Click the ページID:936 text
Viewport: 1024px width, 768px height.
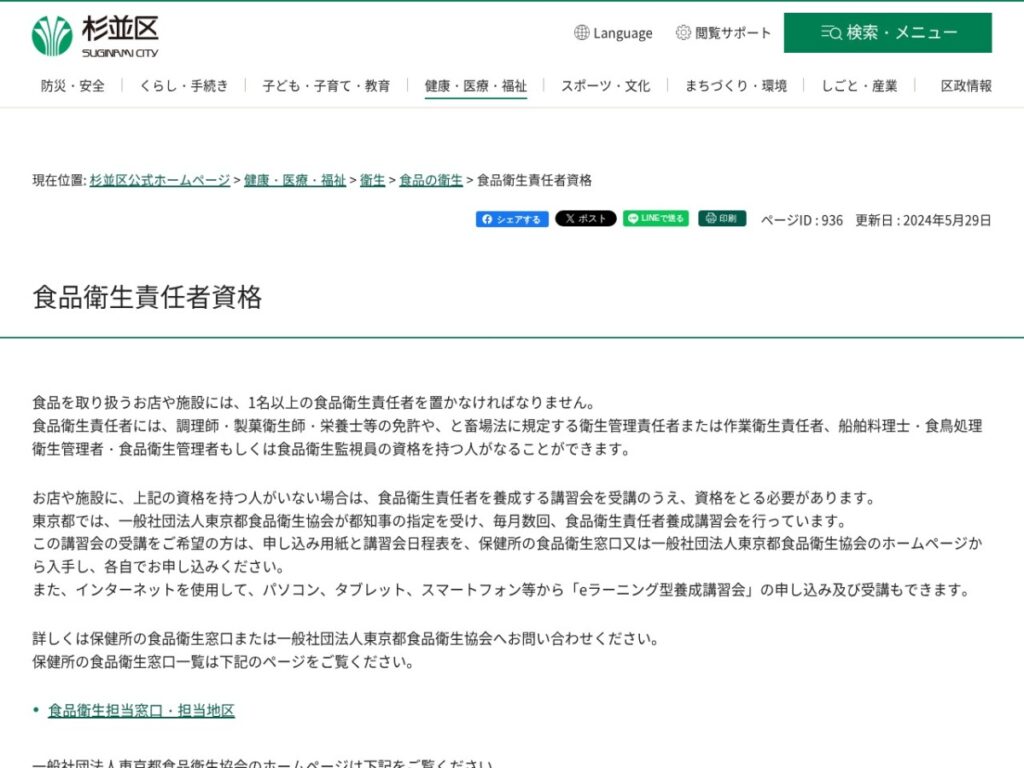pyautogui.click(x=802, y=220)
